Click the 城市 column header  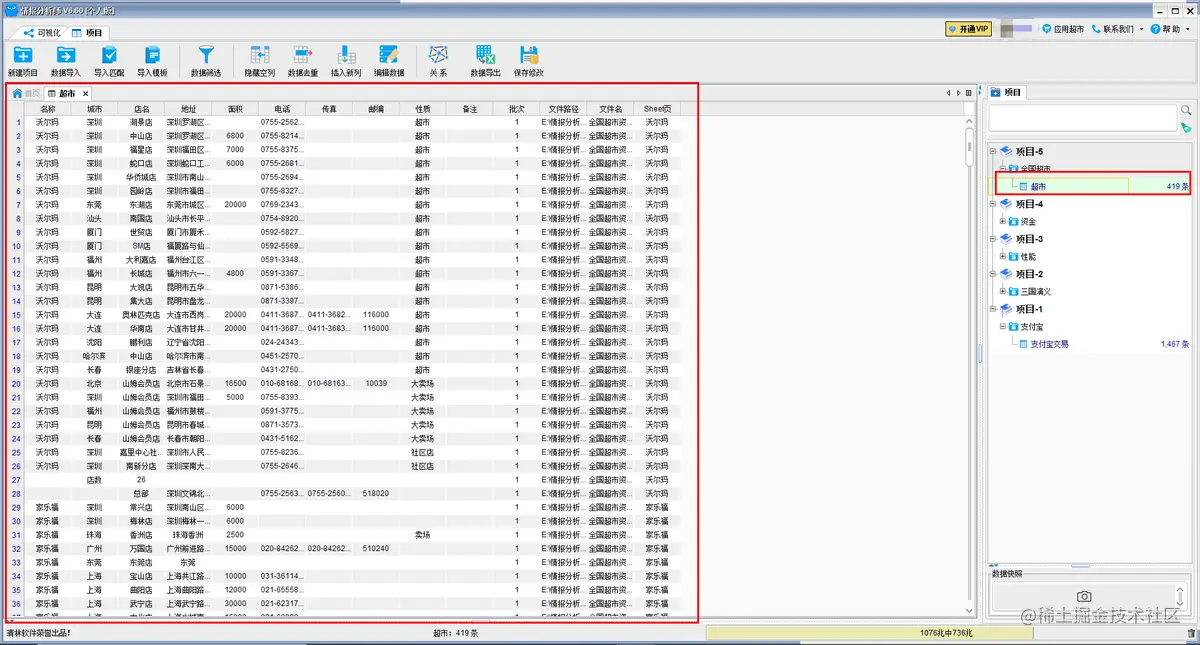tap(94, 108)
